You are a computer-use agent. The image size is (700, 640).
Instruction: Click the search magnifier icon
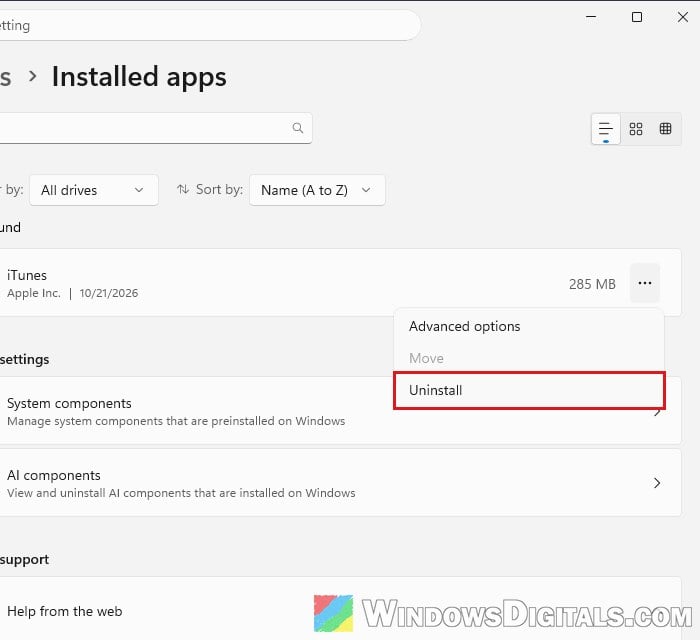pos(298,128)
